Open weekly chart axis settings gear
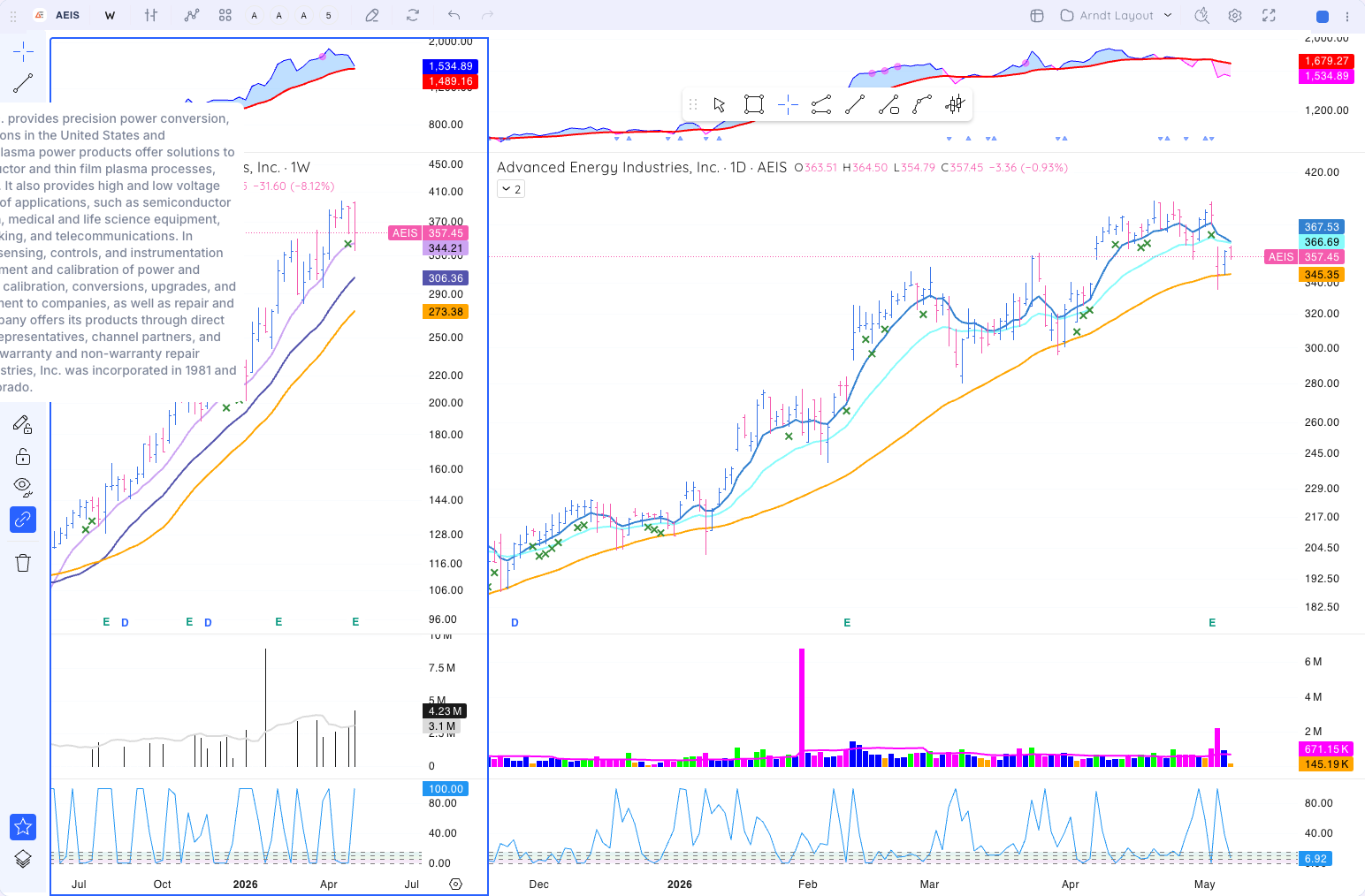Image resolution: width=1365 pixels, height=896 pixels. click(456, 884)
